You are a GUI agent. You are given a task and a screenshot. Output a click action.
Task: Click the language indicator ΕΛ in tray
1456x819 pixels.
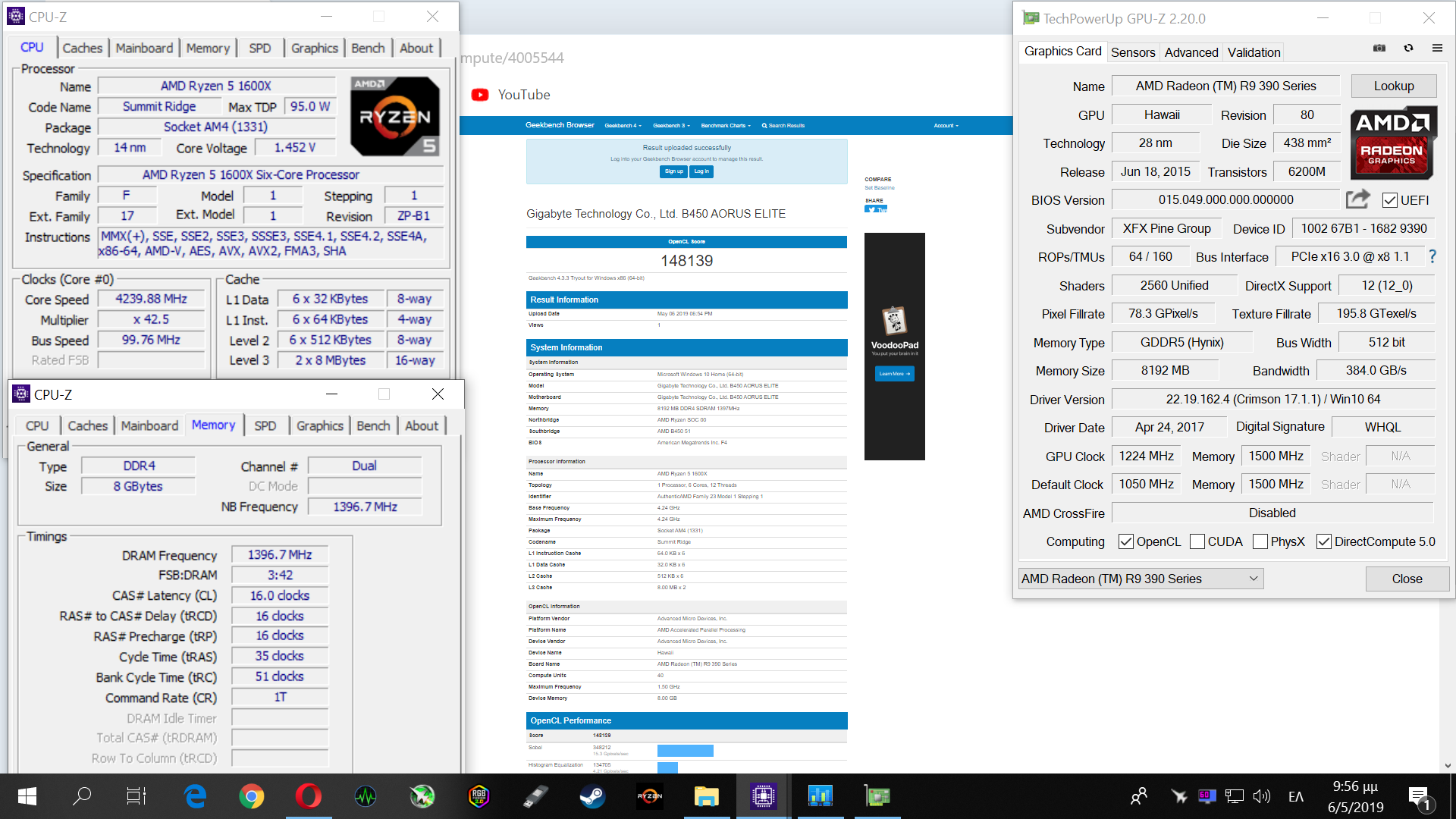coord(1296,797)
